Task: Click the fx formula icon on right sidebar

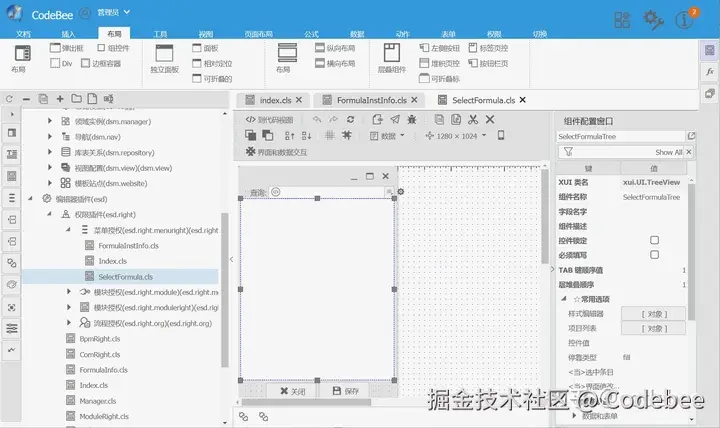Action: (x=710, y=71)
